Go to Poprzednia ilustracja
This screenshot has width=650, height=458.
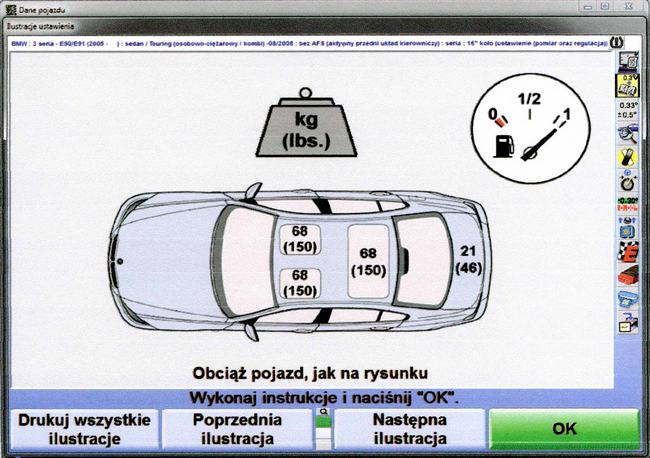coord(237,429)
